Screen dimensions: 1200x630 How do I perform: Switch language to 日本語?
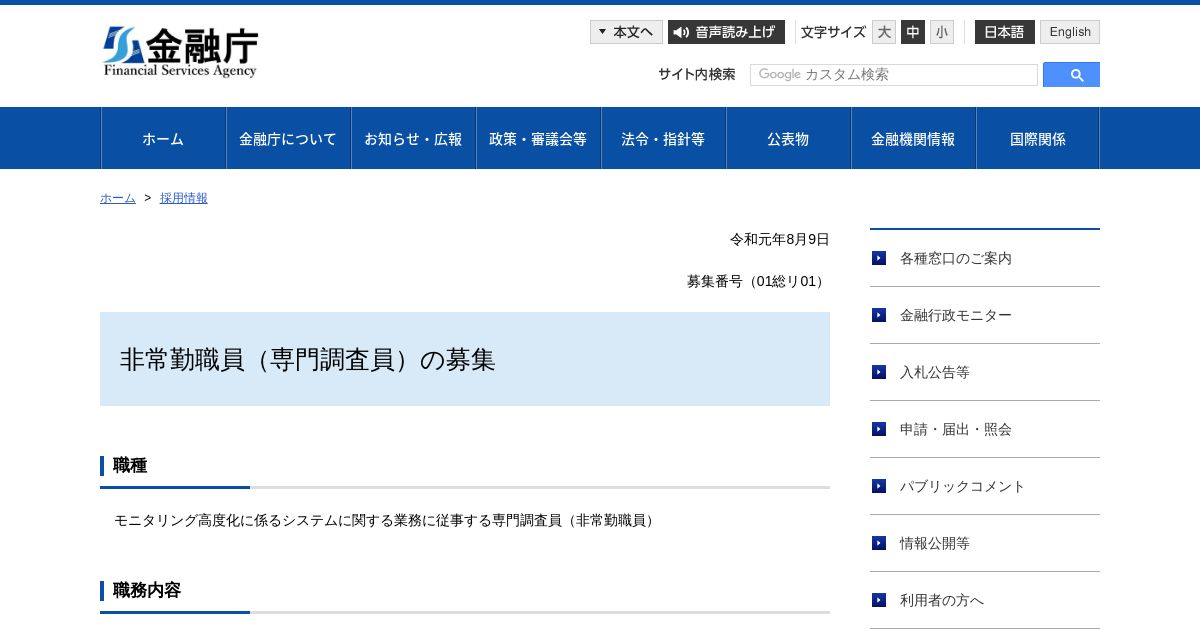coord(1005,32)
